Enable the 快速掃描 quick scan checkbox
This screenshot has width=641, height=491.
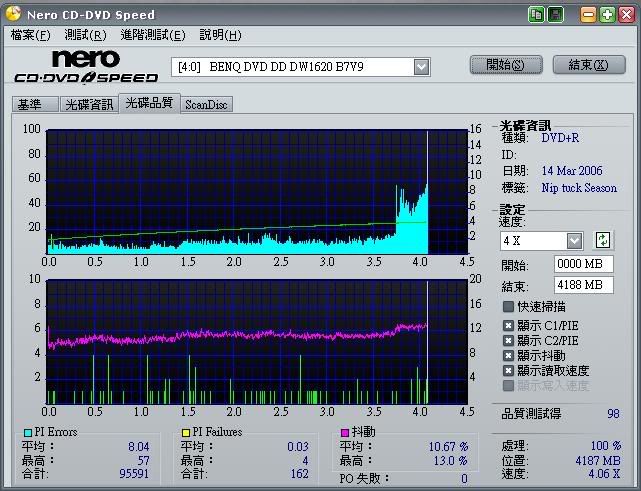[x=509, y=307]
